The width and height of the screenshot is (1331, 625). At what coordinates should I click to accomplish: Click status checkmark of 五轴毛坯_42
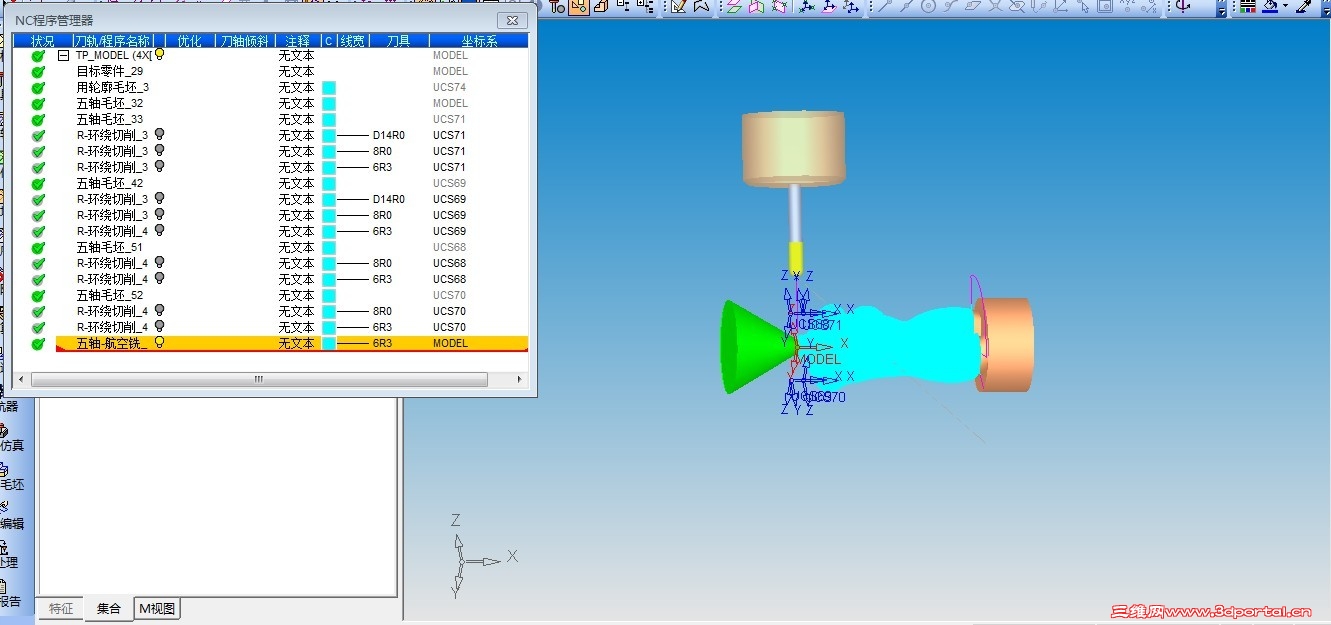tap(39, 184)
